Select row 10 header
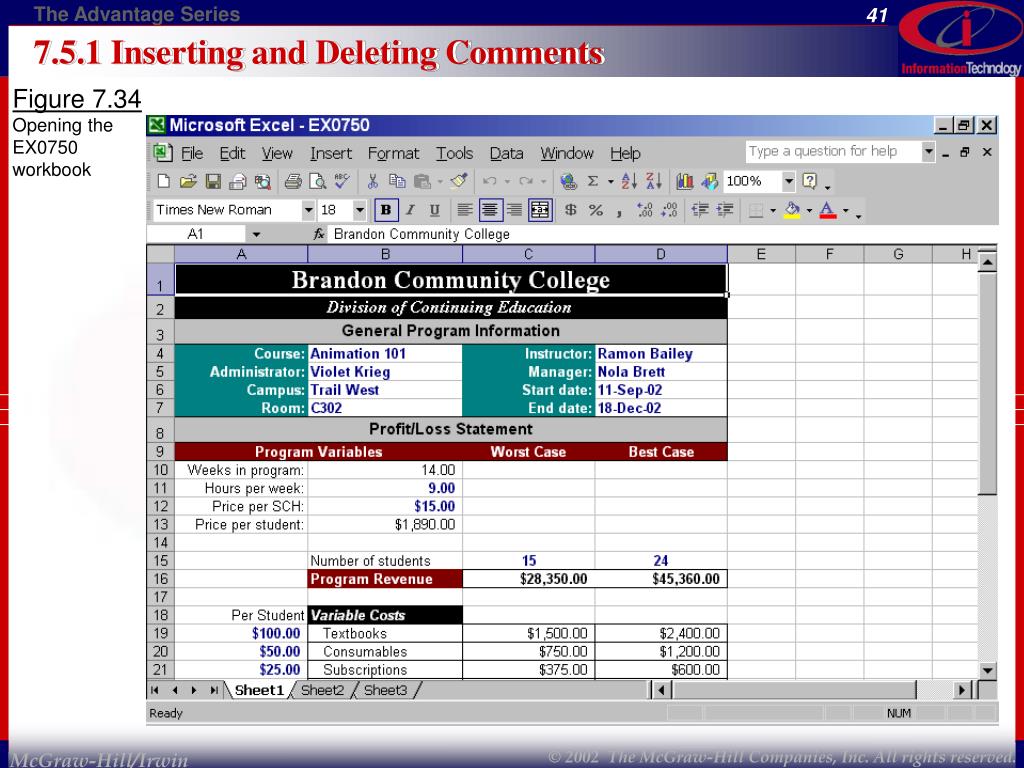Image resolution: width=1024 pixels, height=768 pixels. [x=161, y=470]
